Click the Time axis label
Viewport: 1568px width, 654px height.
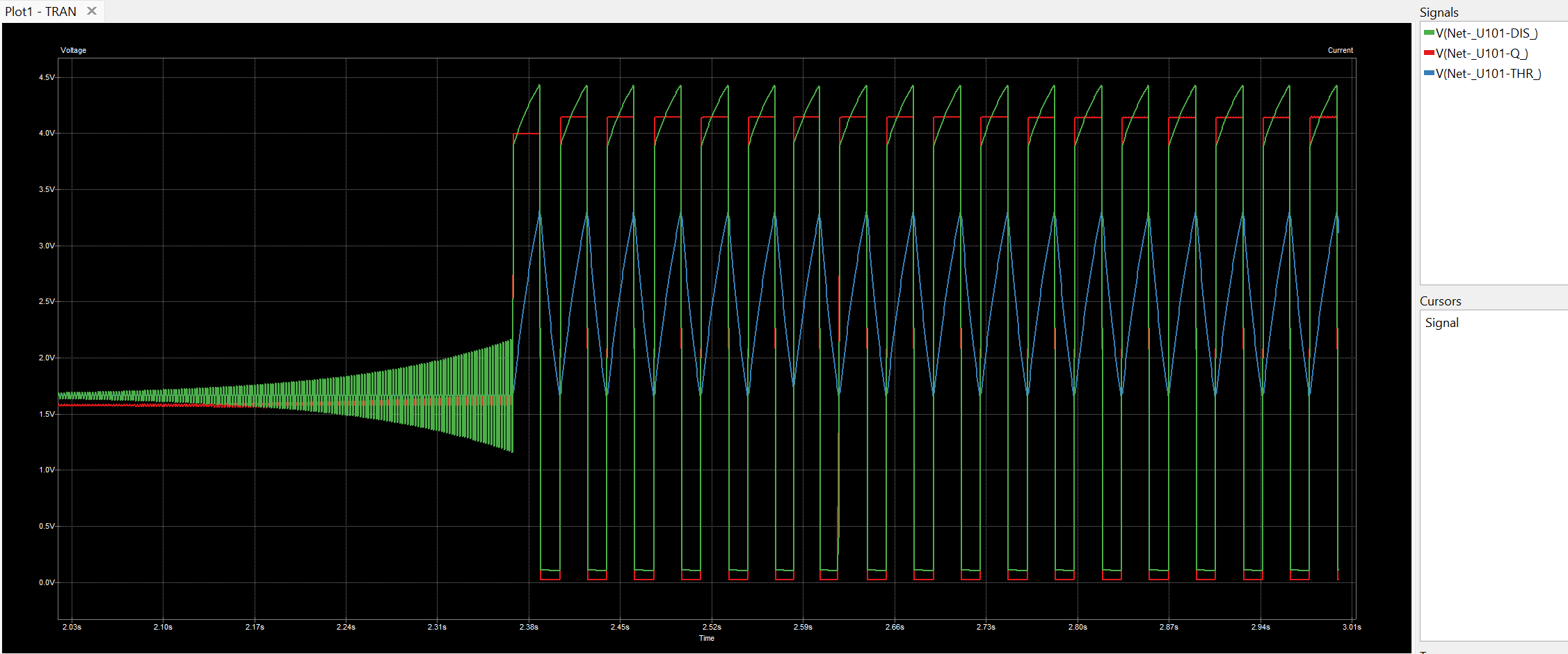click(x=706, y=638)
